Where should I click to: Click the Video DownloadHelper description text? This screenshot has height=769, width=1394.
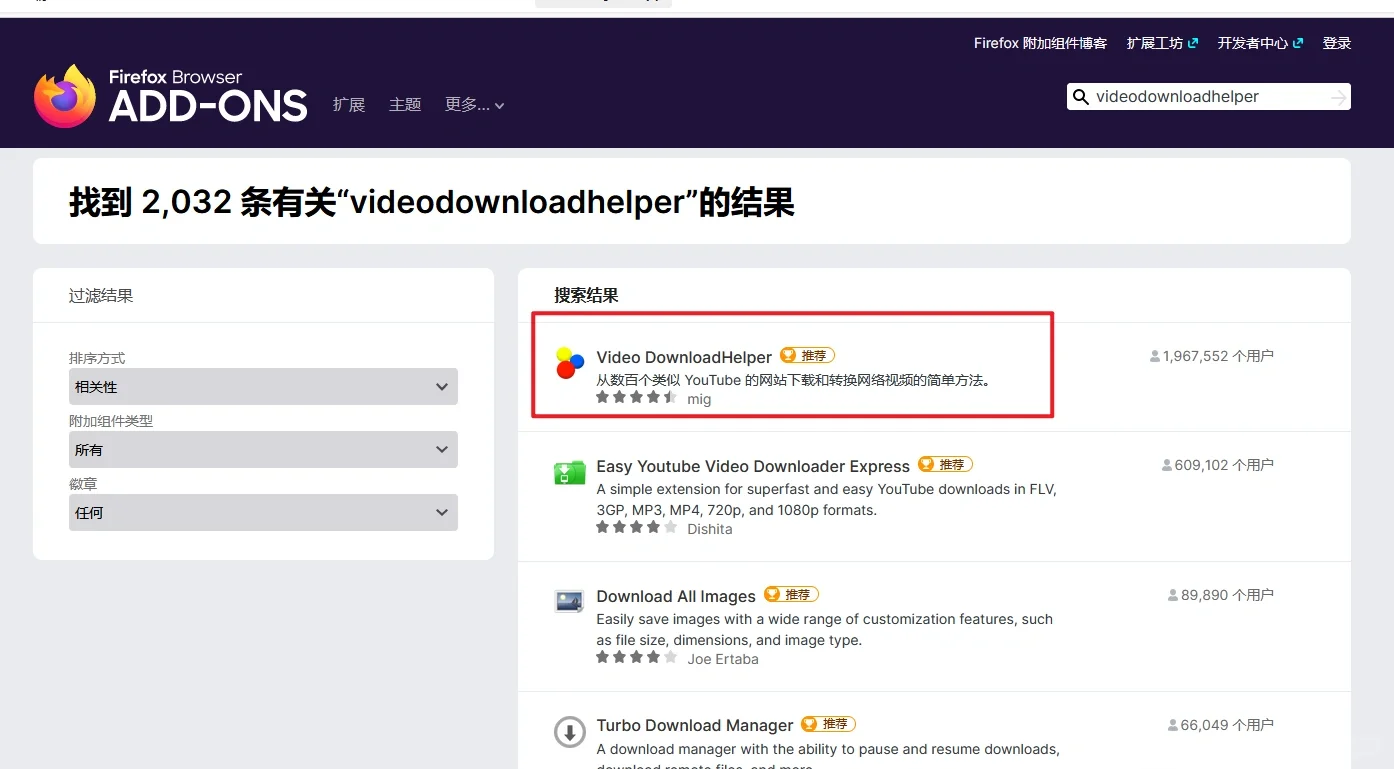click(796, 380)
